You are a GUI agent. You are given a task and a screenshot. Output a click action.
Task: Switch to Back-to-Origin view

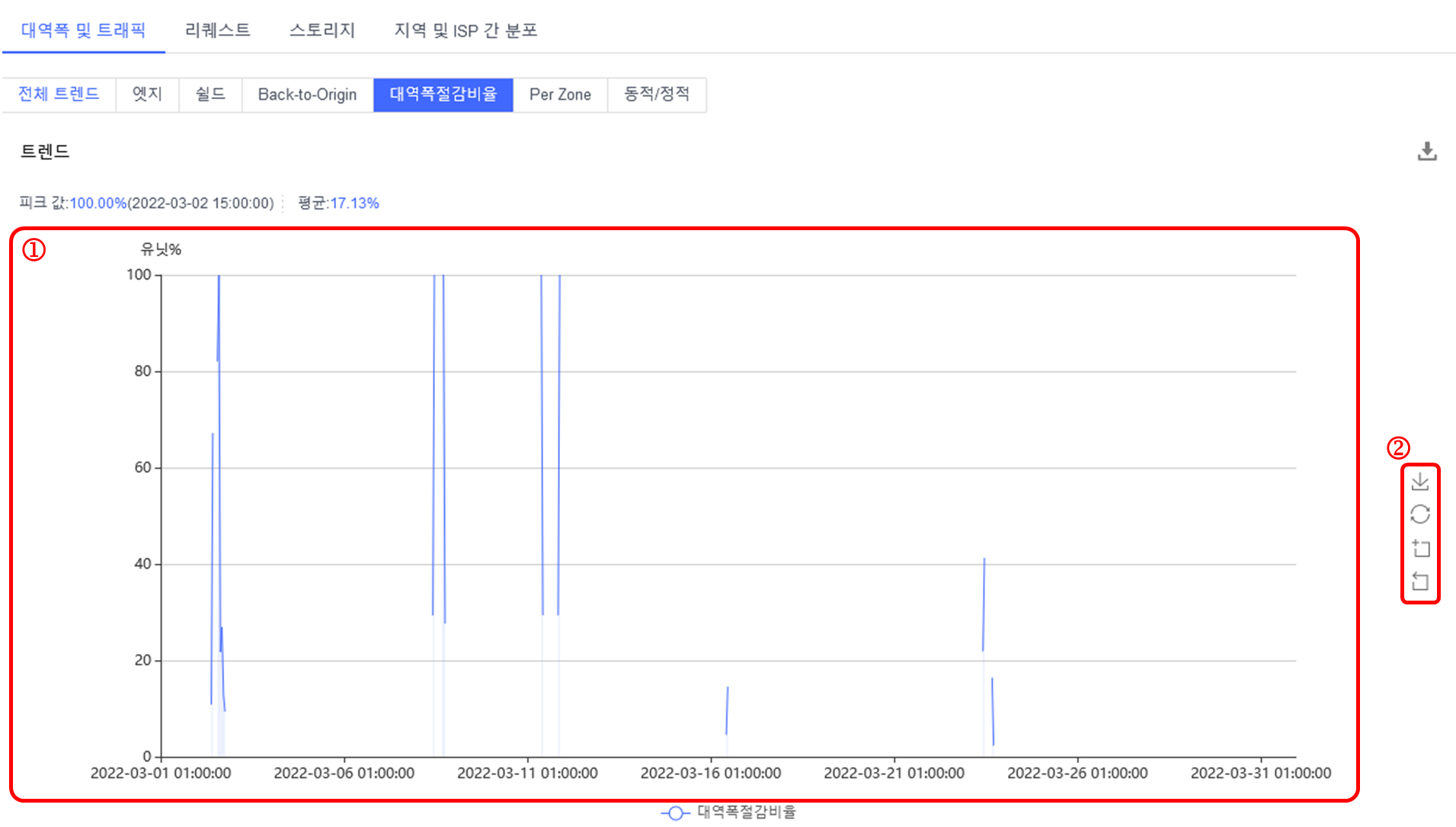tap(307, 95)
